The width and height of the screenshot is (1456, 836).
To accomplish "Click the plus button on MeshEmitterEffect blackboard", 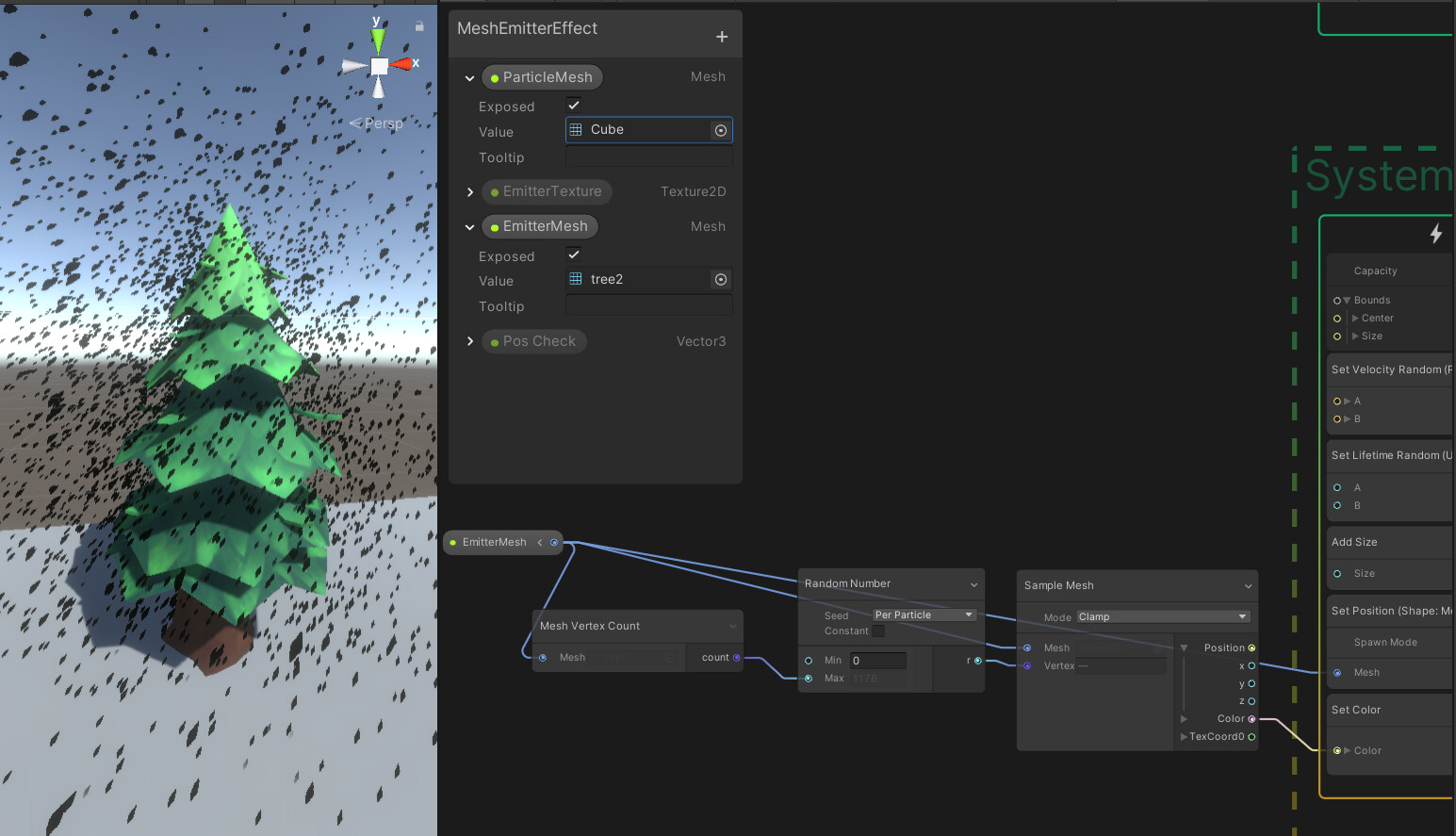I will [x=722, y=36].
